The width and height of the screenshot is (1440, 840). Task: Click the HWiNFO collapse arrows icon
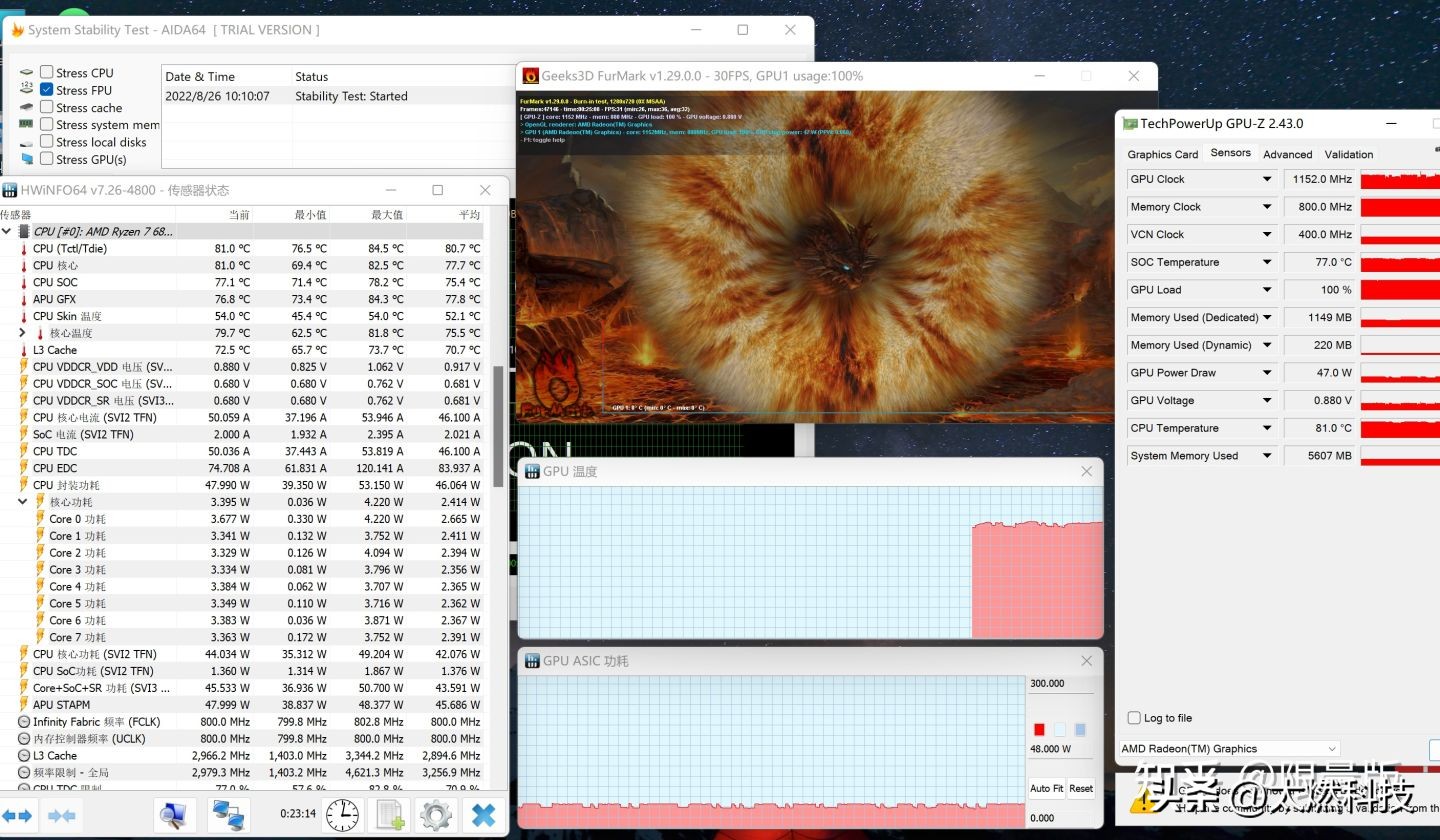(x=62, y=815)
